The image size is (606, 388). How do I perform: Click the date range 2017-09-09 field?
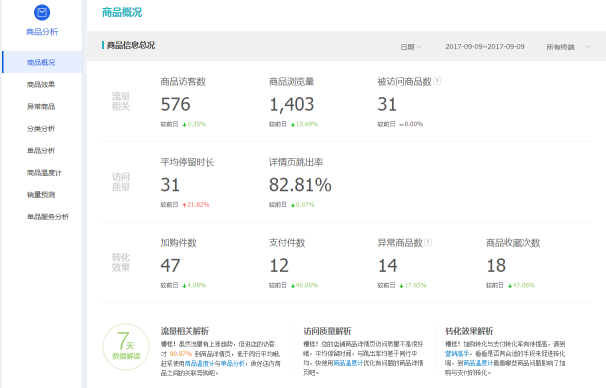pyautogui.click(x=485, y=46)
